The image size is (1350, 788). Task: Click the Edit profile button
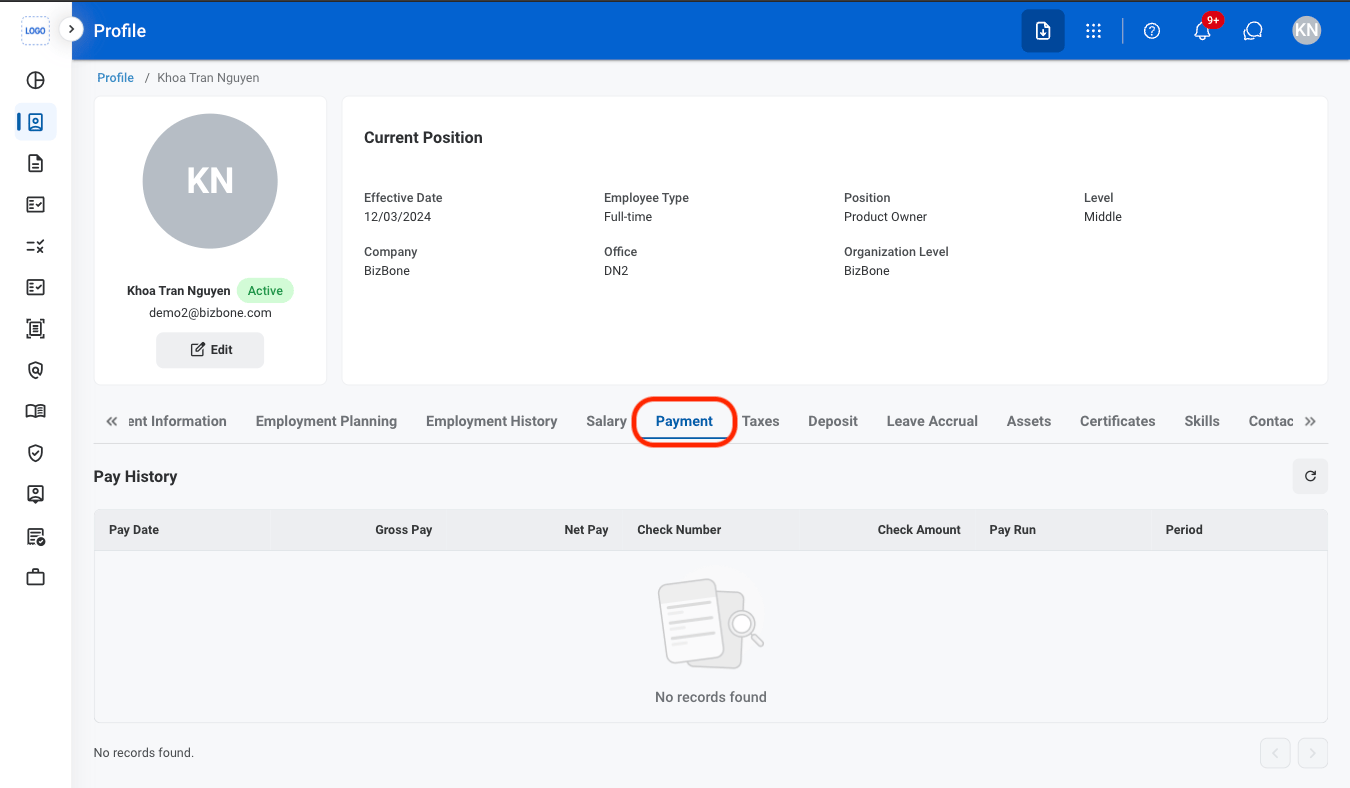click(210, 350)
